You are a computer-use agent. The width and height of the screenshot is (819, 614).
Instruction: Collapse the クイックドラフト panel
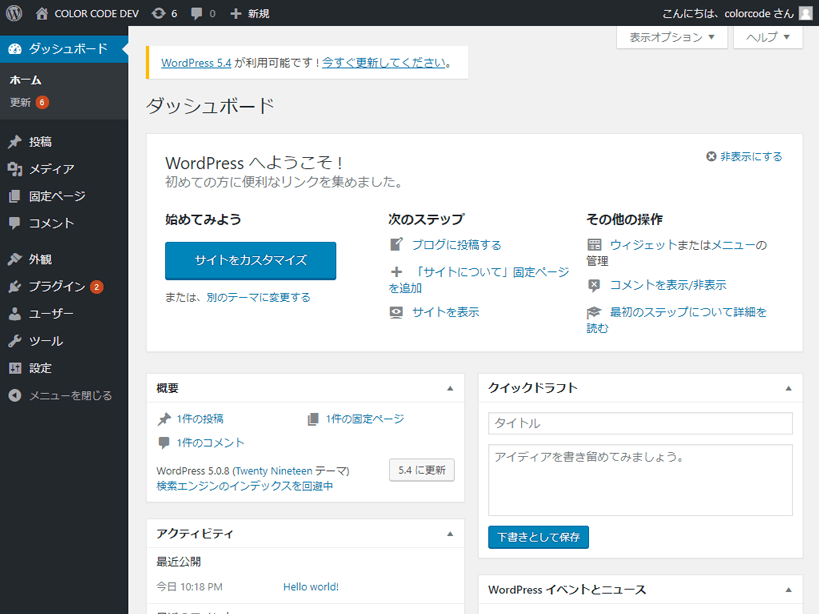coord(789,388)
